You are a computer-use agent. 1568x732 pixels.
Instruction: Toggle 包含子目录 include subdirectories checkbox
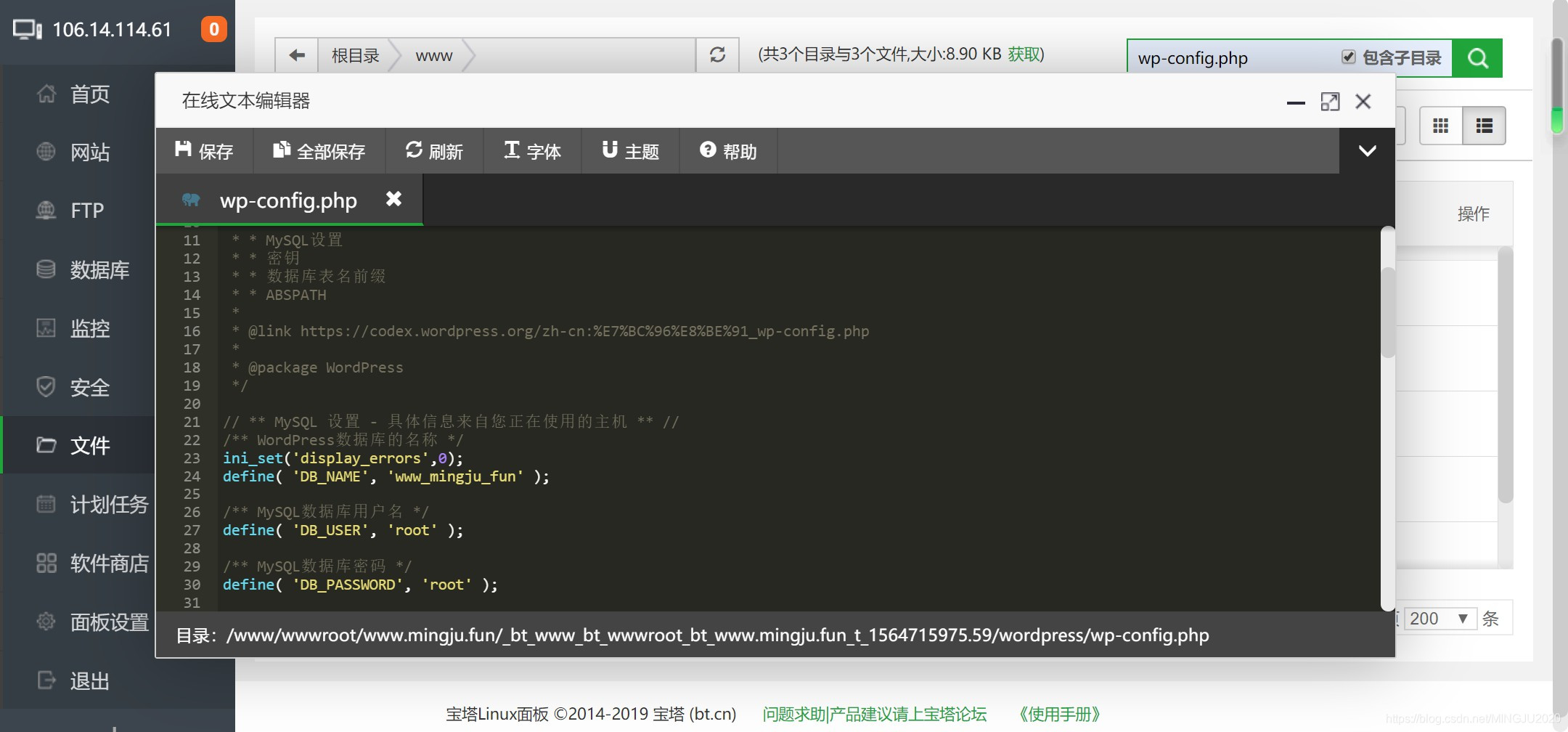tap(1348, 57)
